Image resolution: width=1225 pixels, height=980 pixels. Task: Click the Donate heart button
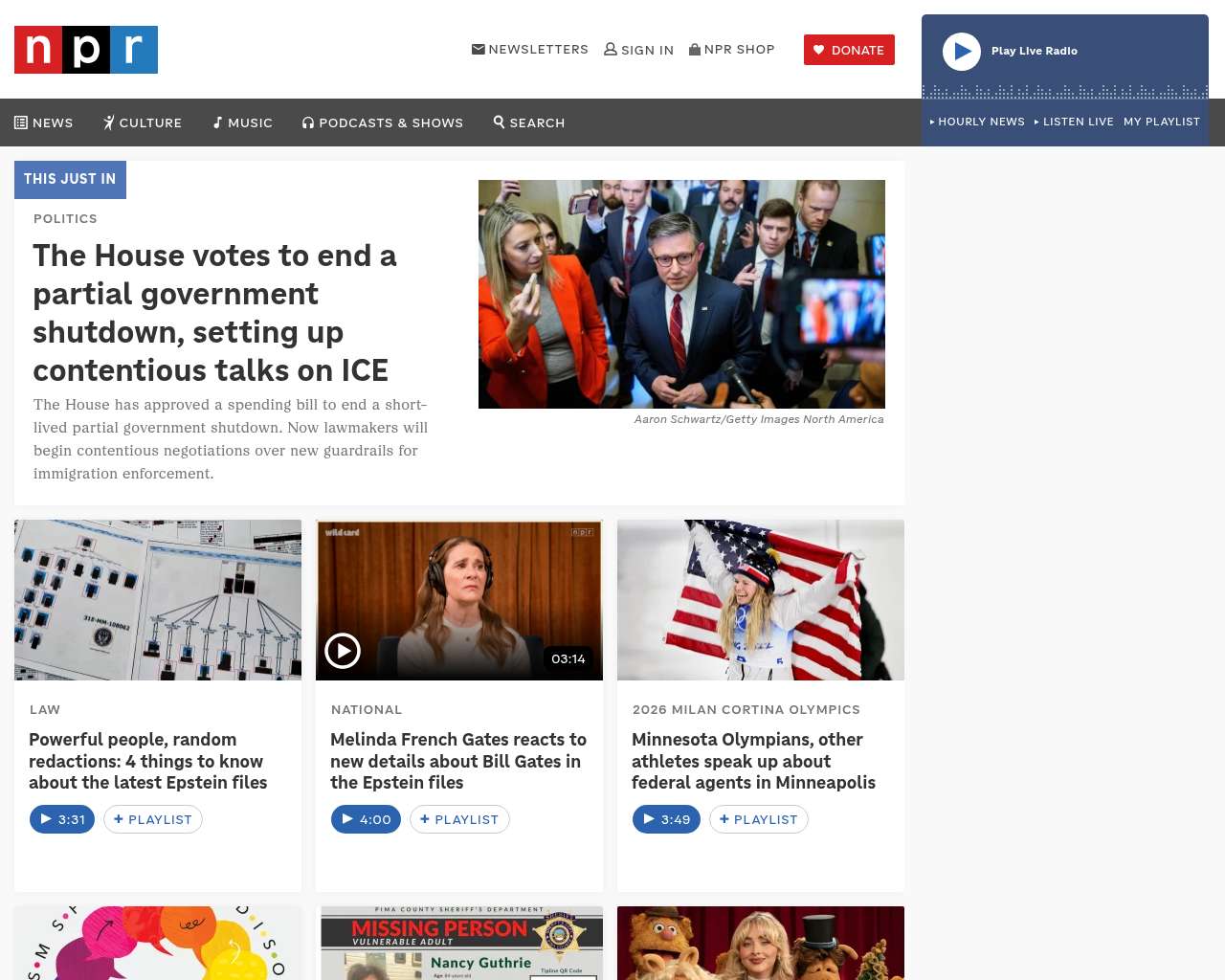click(x=849, y=50)
